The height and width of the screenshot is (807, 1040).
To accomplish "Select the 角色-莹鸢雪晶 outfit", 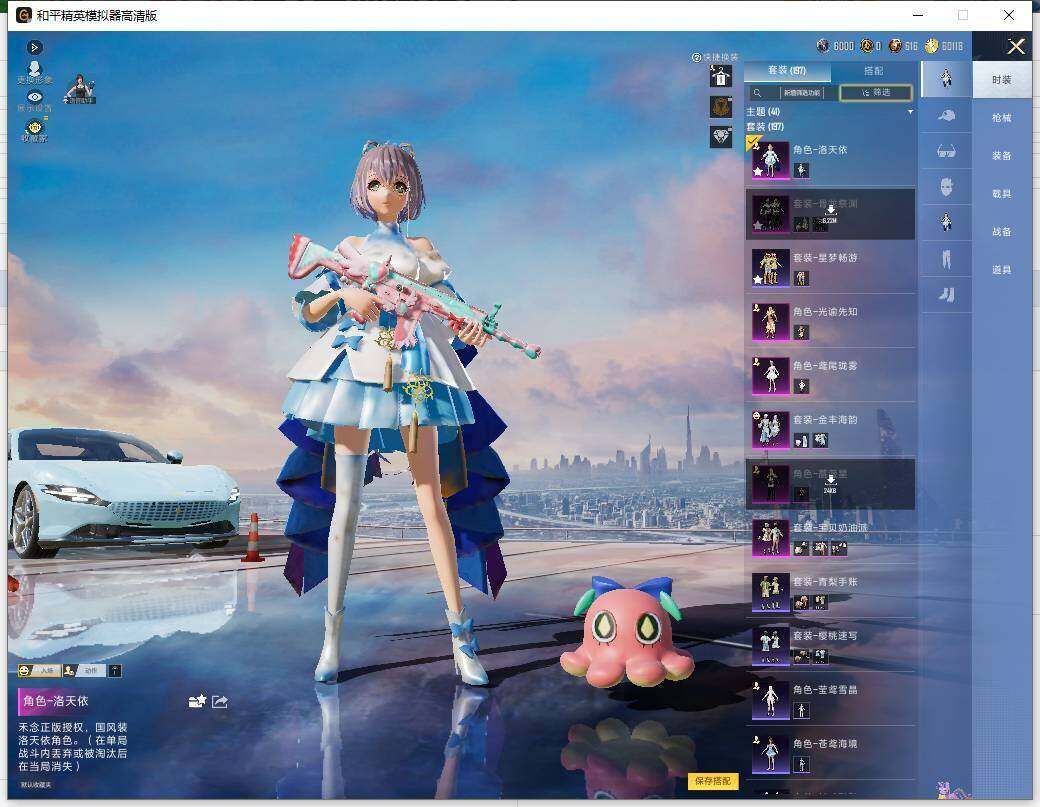I will 830,700.
